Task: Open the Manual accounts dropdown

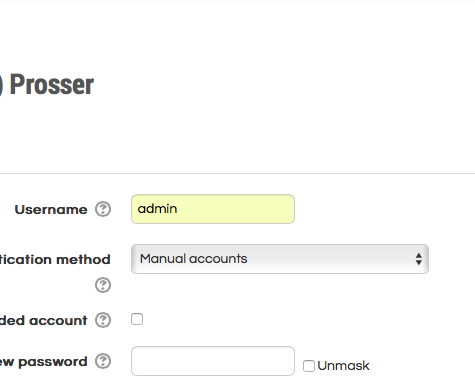Action: coord(280,259)
